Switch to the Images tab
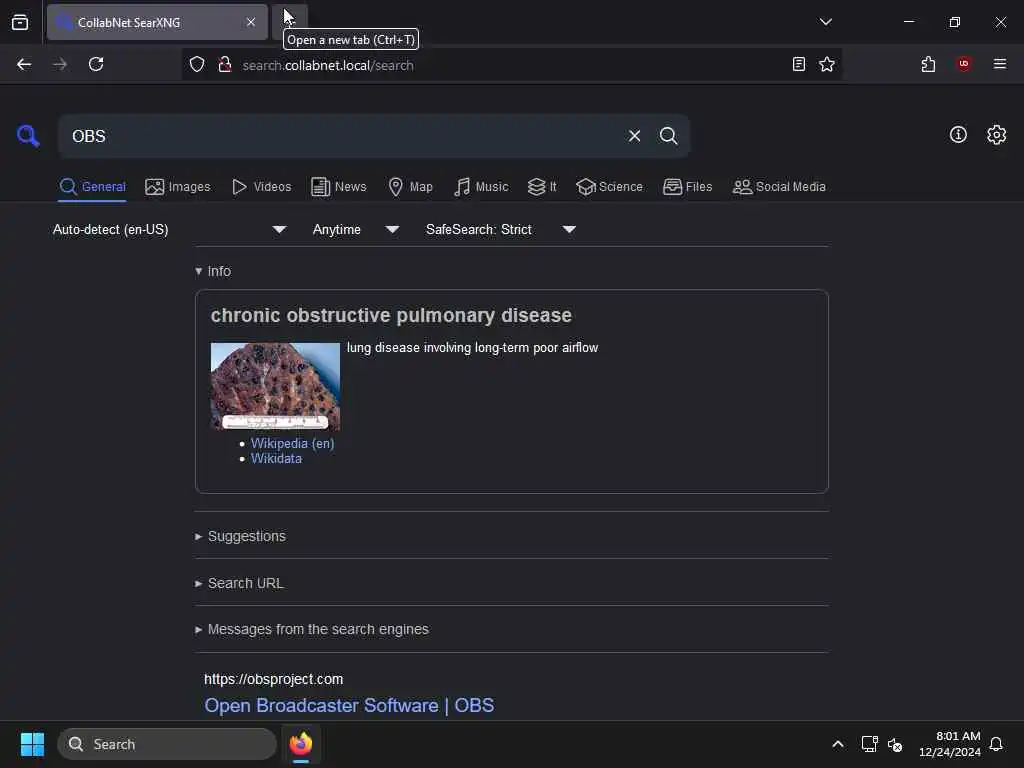Image resolution: width=1024 pixels, height=768 pixels. 178,187
